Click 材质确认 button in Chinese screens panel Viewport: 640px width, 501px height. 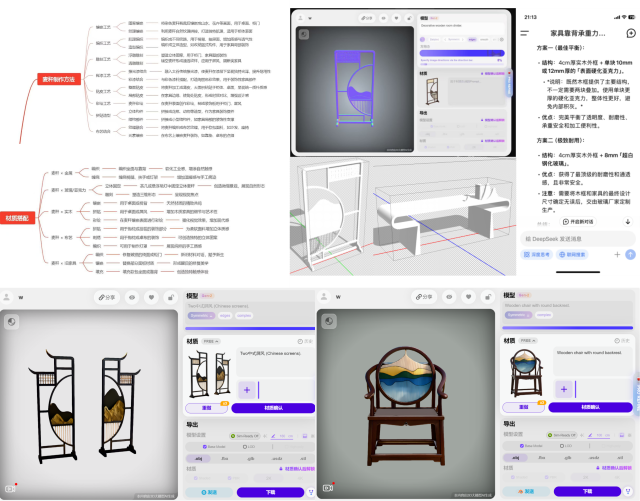click(271, 408)
